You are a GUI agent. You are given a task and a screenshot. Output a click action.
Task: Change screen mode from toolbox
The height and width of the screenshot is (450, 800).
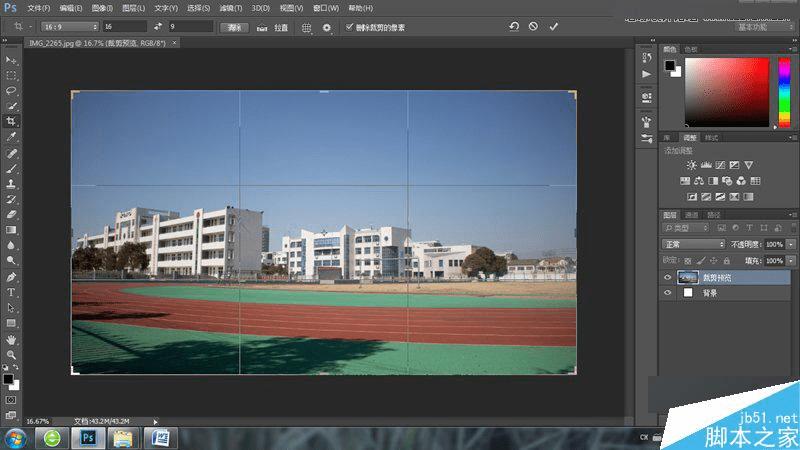11,415
